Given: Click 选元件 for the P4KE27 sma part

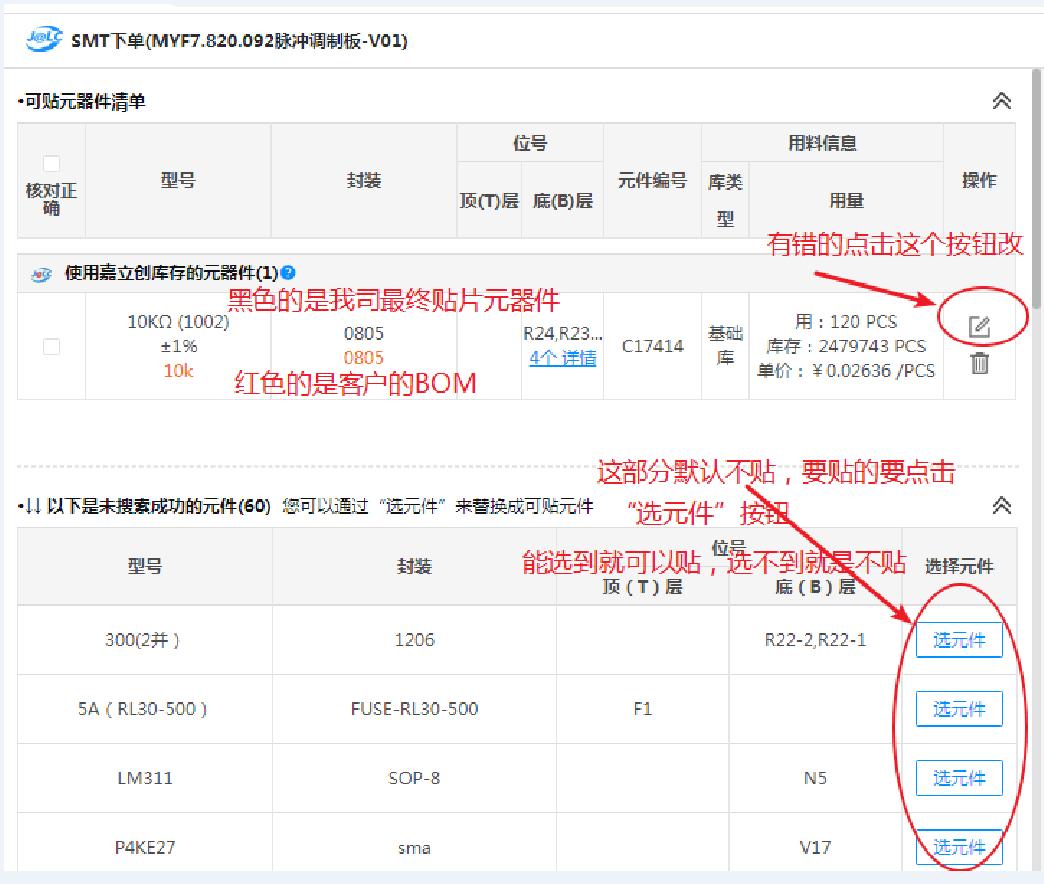Looking at the screenshot, I should [x=958, y=846].
